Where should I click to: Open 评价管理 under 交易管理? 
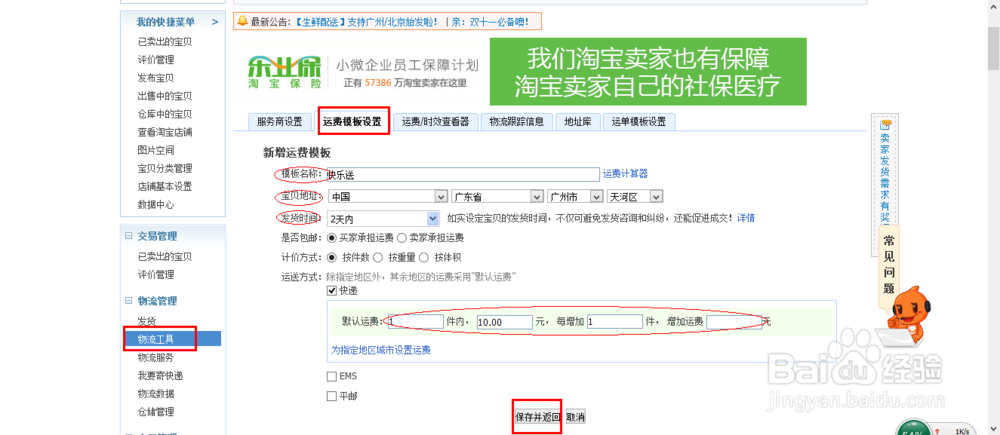pos(156,274)
